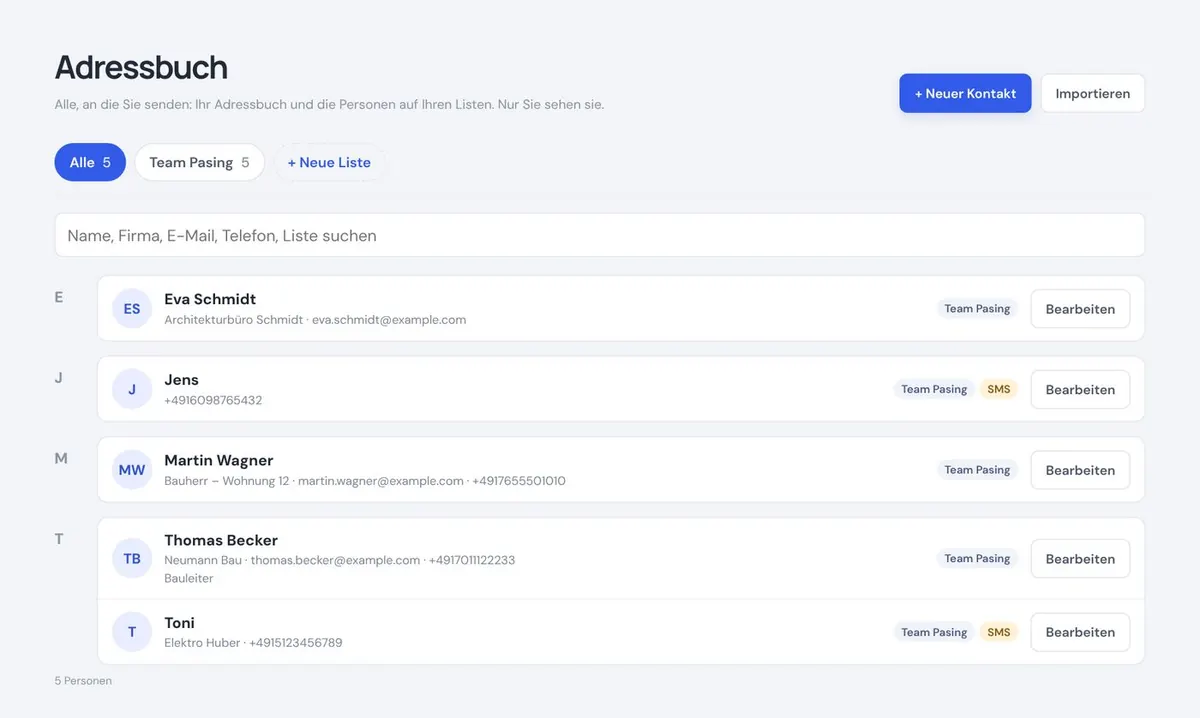1200x718 pixels.
Task: Click Eva Schmidt's ES avatar
Action: pyautogui.click(x=132, y=309)
